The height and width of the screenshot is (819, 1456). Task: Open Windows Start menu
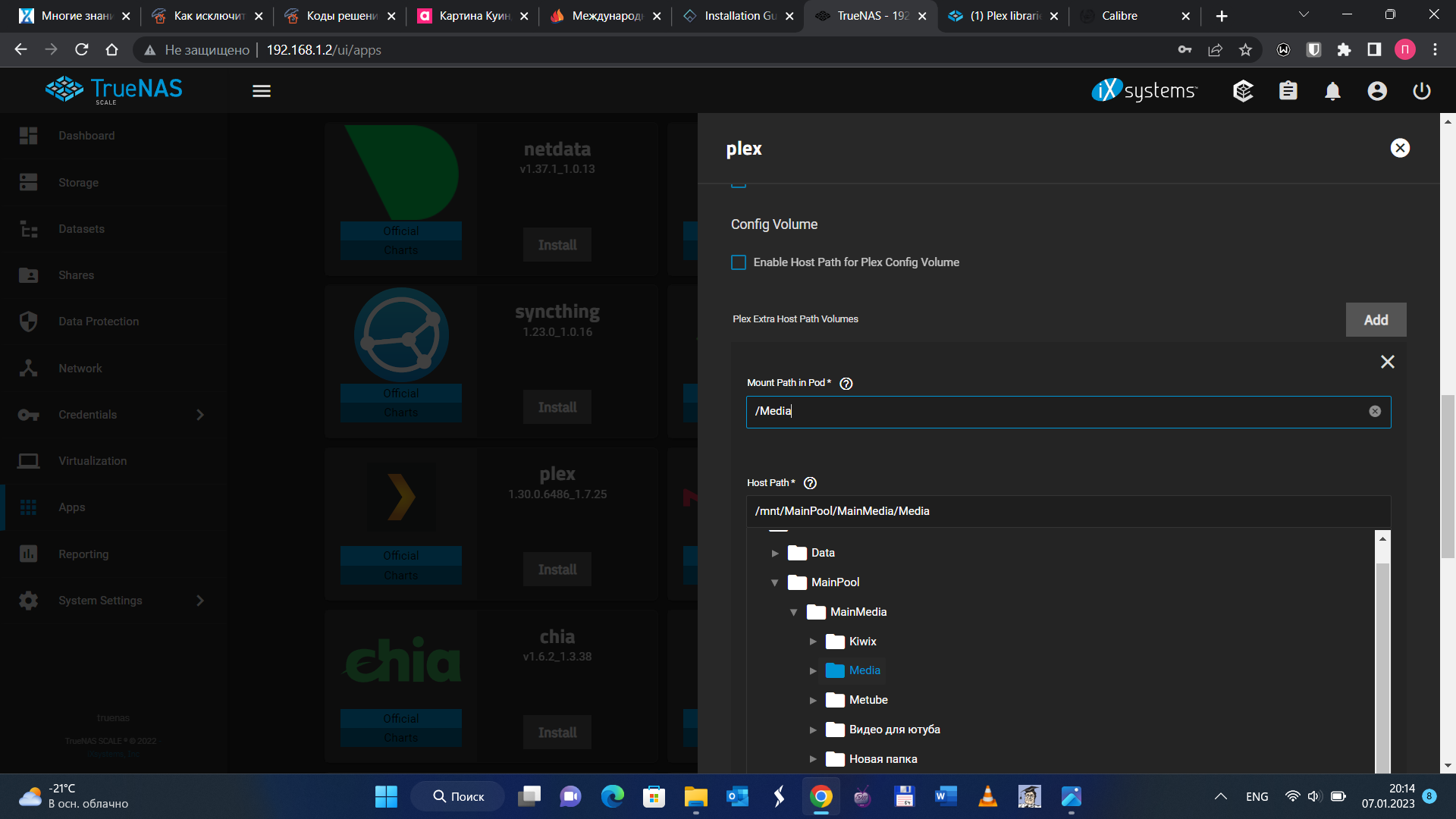[386, 796]
